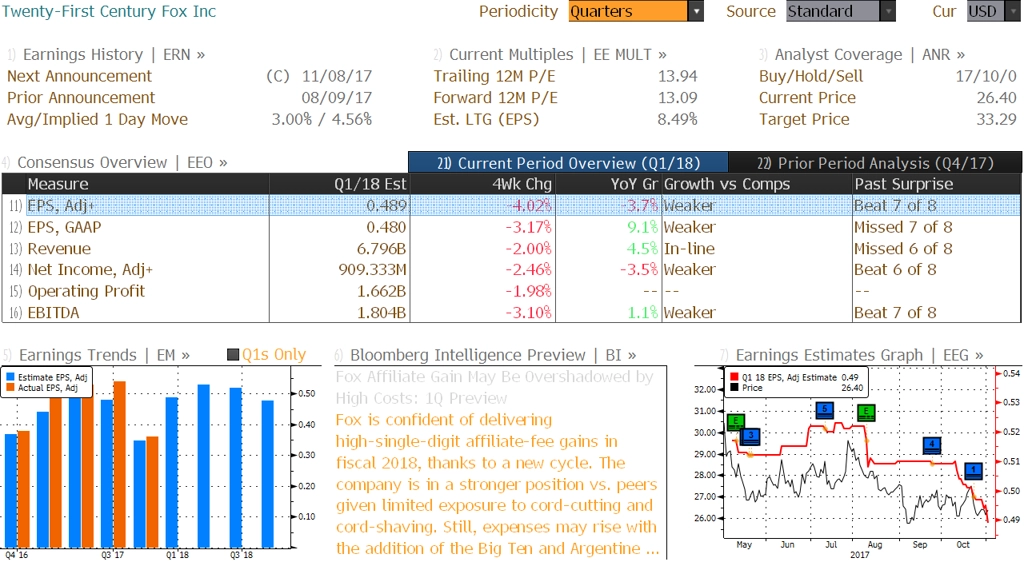
Task: Toggle the Q1s Only checkbox
Action: point(233,355)
